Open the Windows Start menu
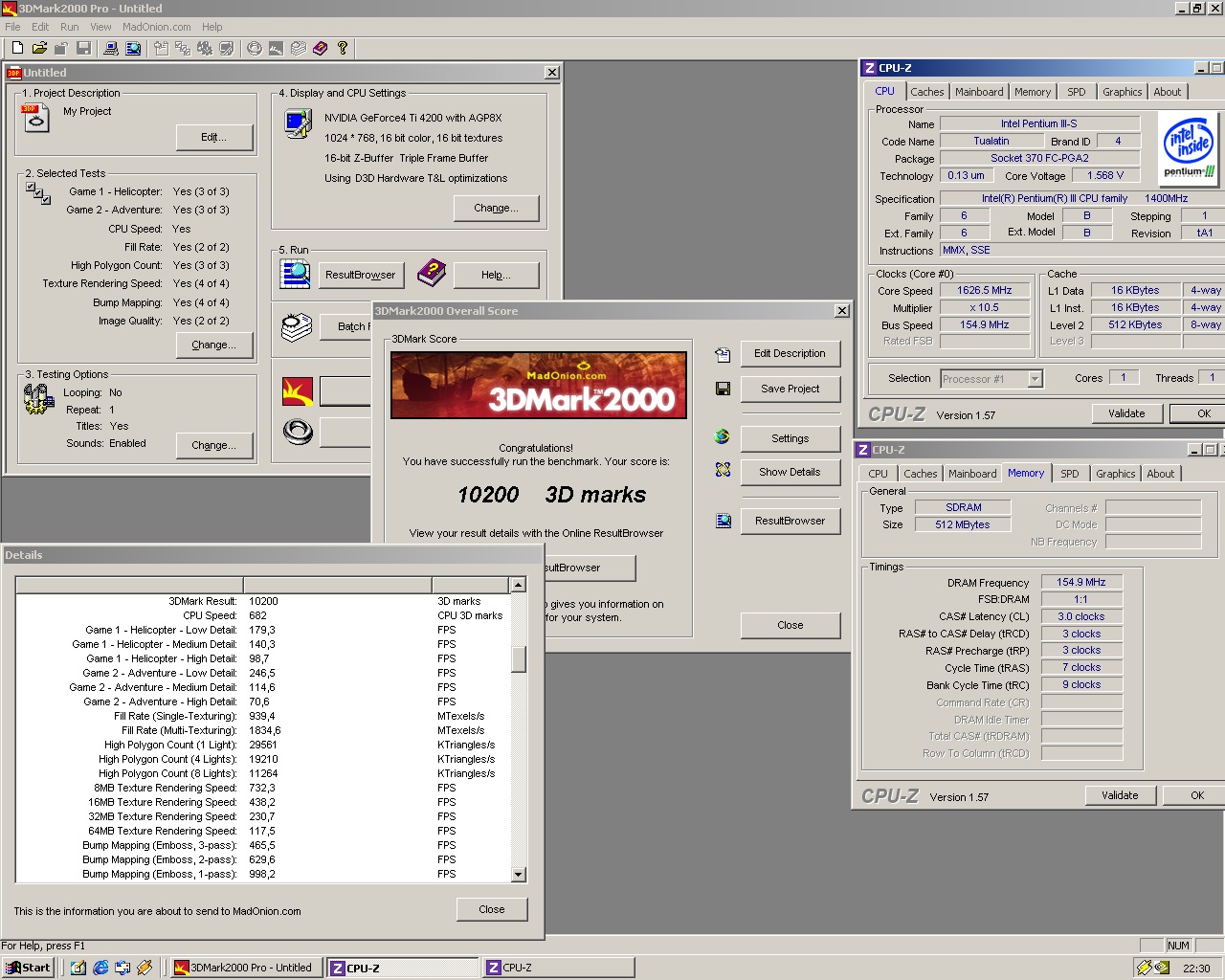 point(28,968)
